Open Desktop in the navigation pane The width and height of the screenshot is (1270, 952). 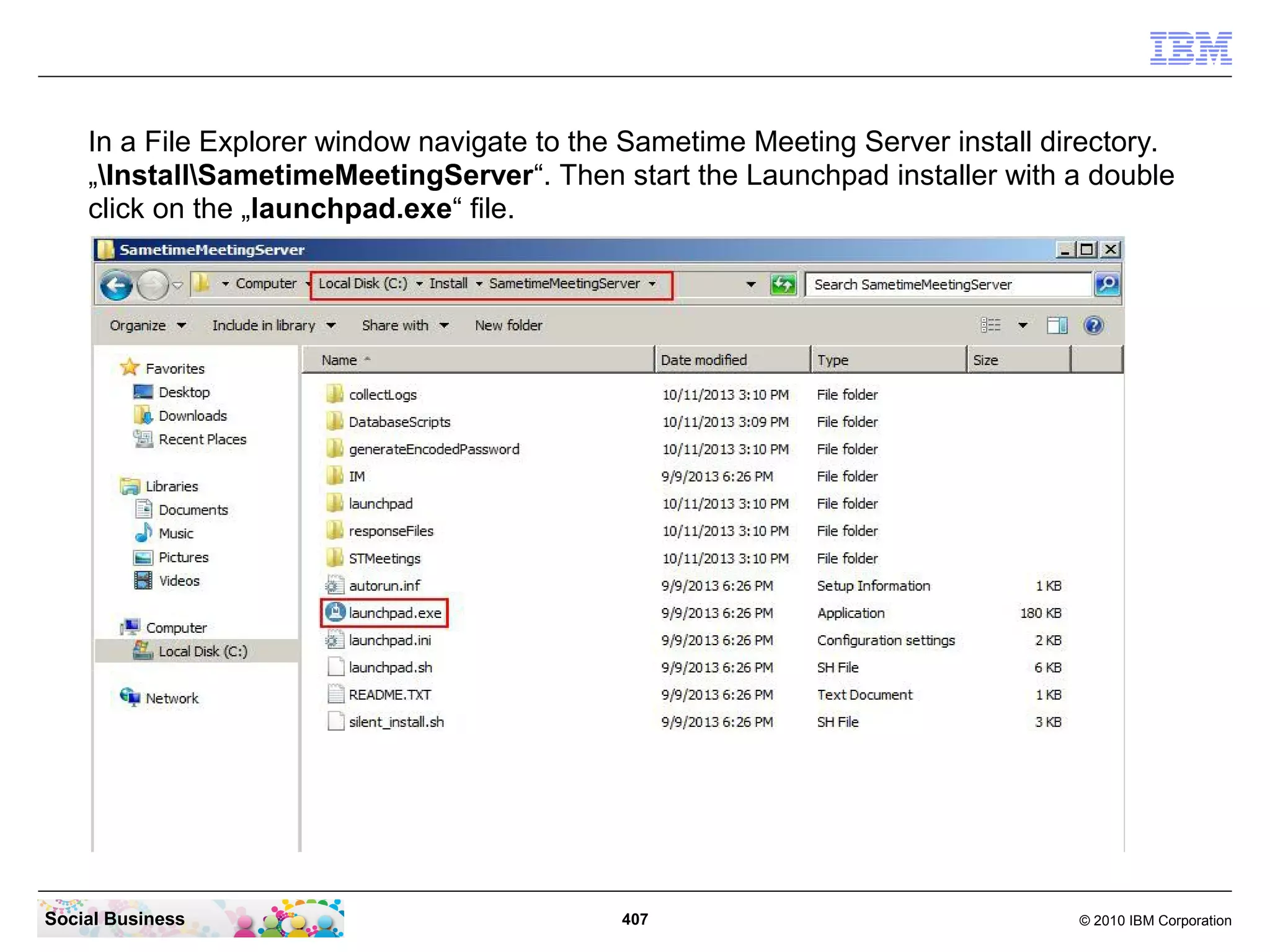tap(184, 392)
